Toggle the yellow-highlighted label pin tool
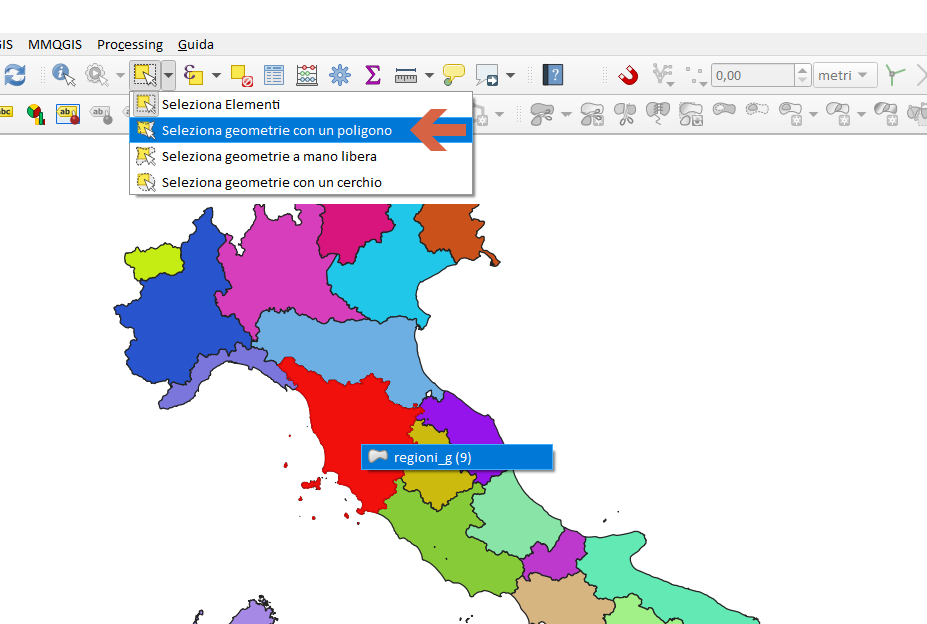Image resolution: width=927 pixels, height=624 pixels. click(x=68, y=114)
